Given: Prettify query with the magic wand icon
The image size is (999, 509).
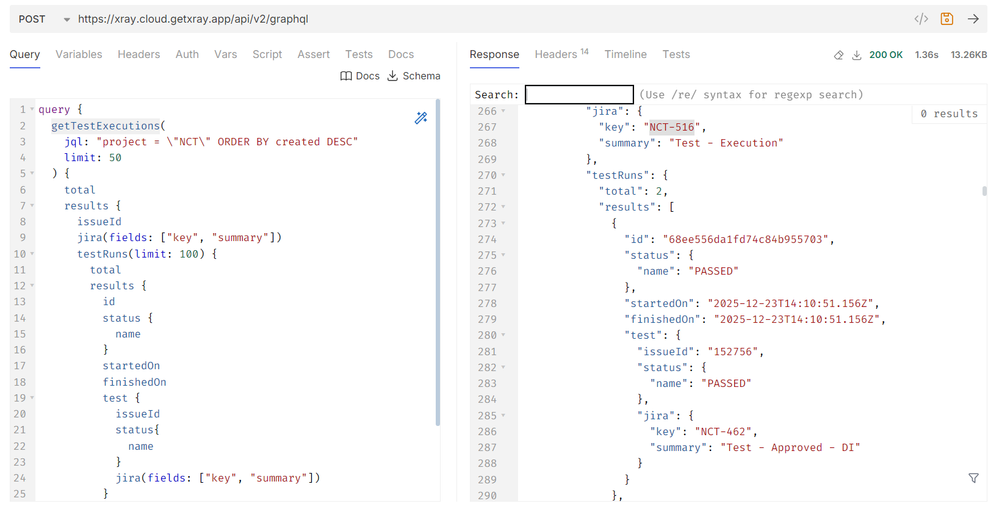Looking at the screenshot, I should pos(421,118).
